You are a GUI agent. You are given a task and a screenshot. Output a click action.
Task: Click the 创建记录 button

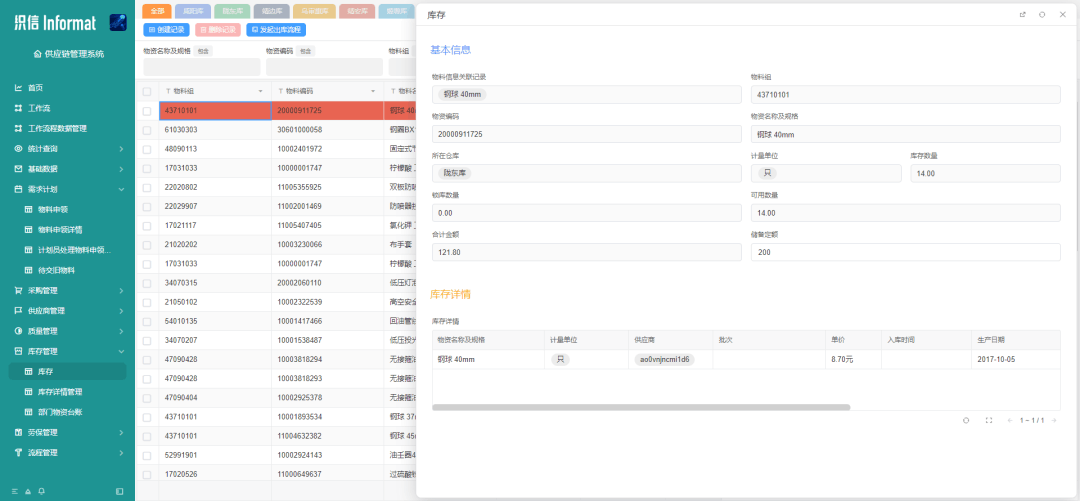tap(167, 30)
